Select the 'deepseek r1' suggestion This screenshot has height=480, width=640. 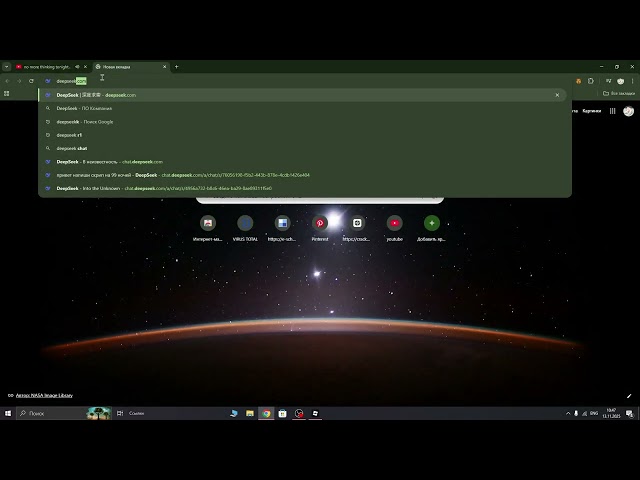point(304,135)
